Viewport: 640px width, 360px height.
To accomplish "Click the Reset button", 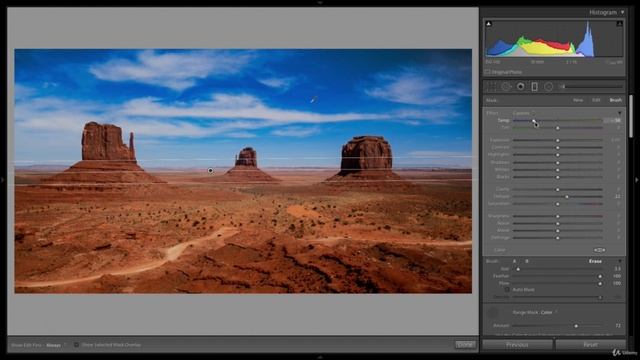I will (590, 345).
